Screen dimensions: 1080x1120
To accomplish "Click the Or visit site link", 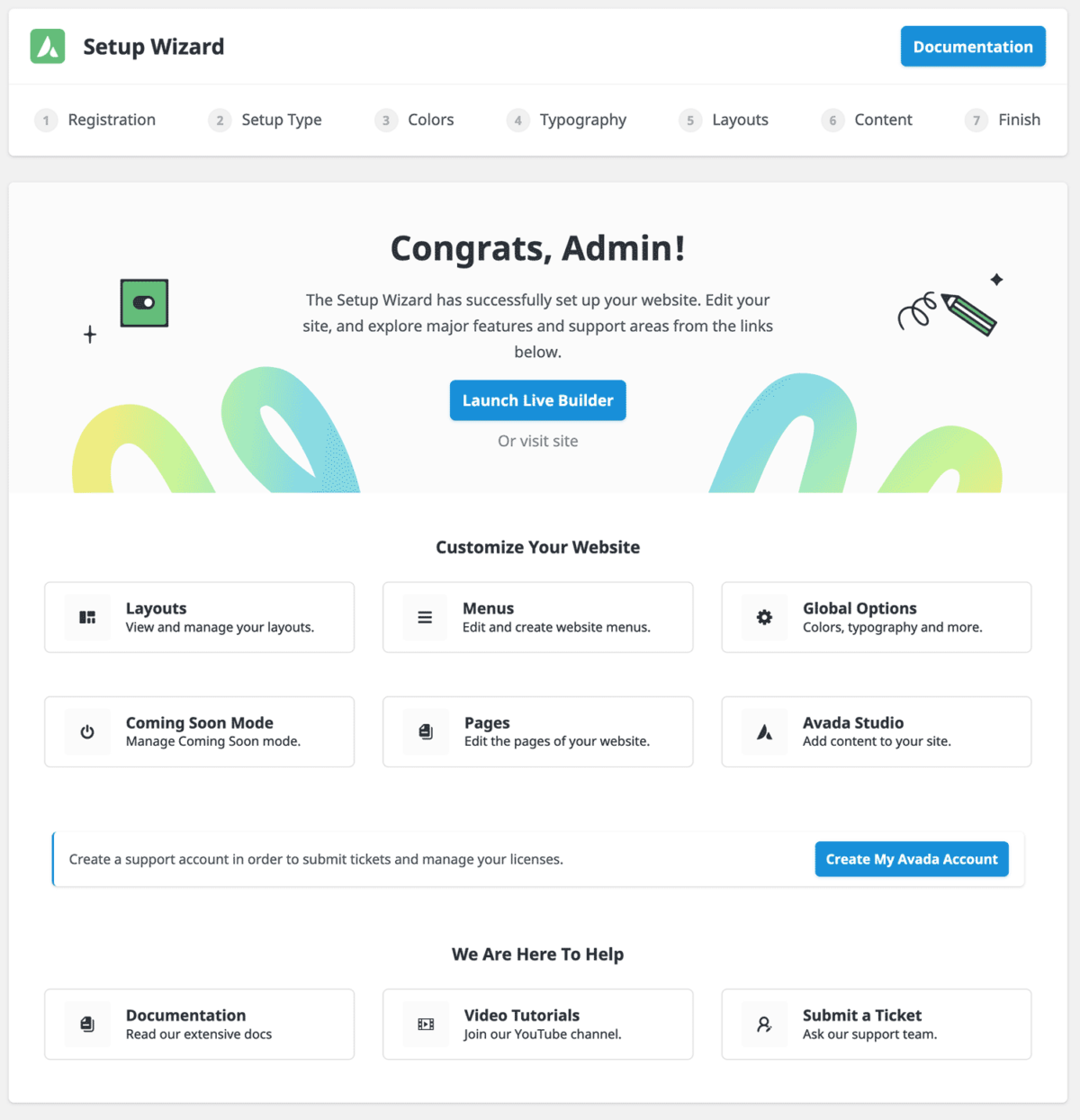I will [537, 441].
